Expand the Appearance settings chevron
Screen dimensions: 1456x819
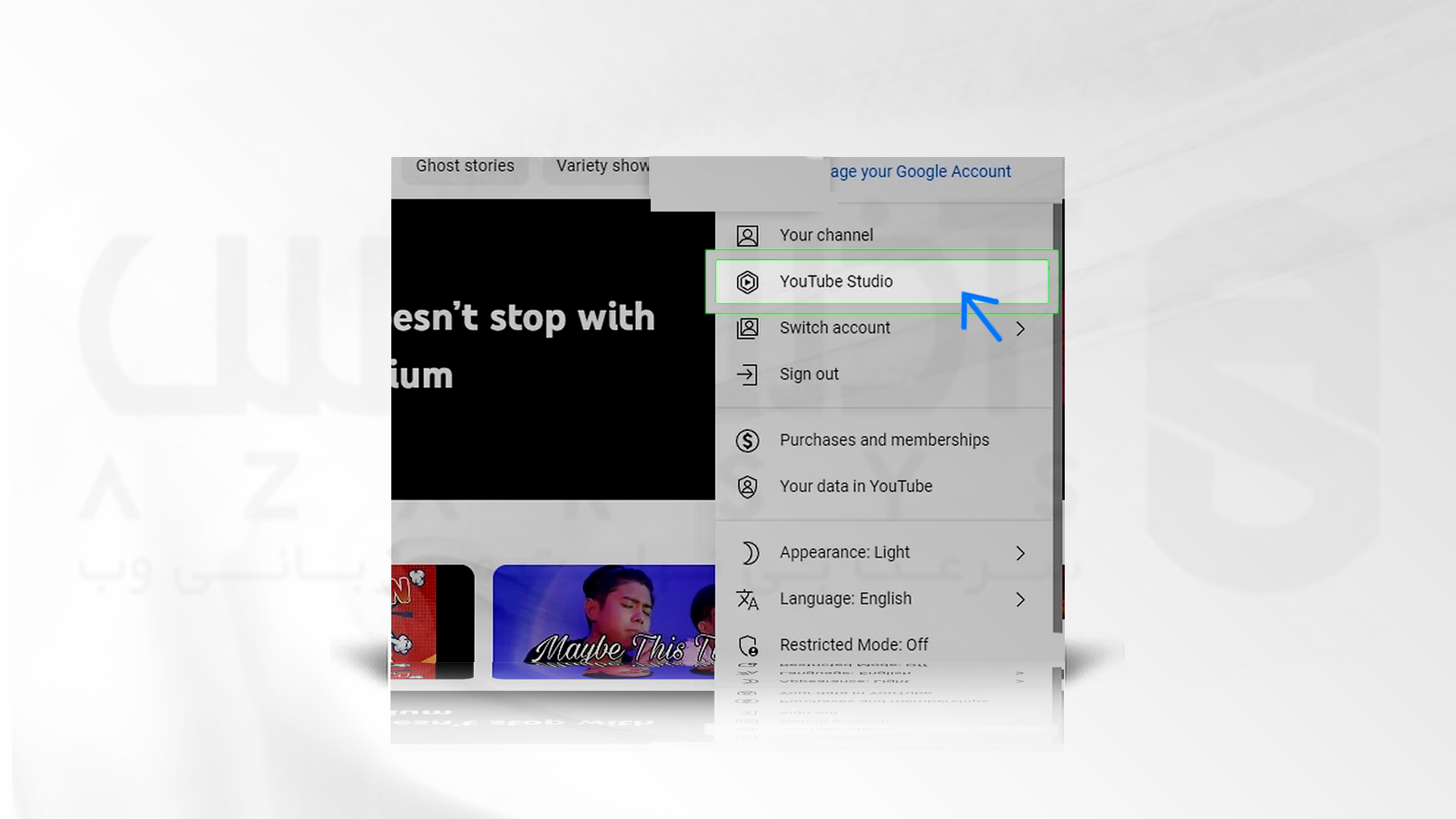[1020, 552]
